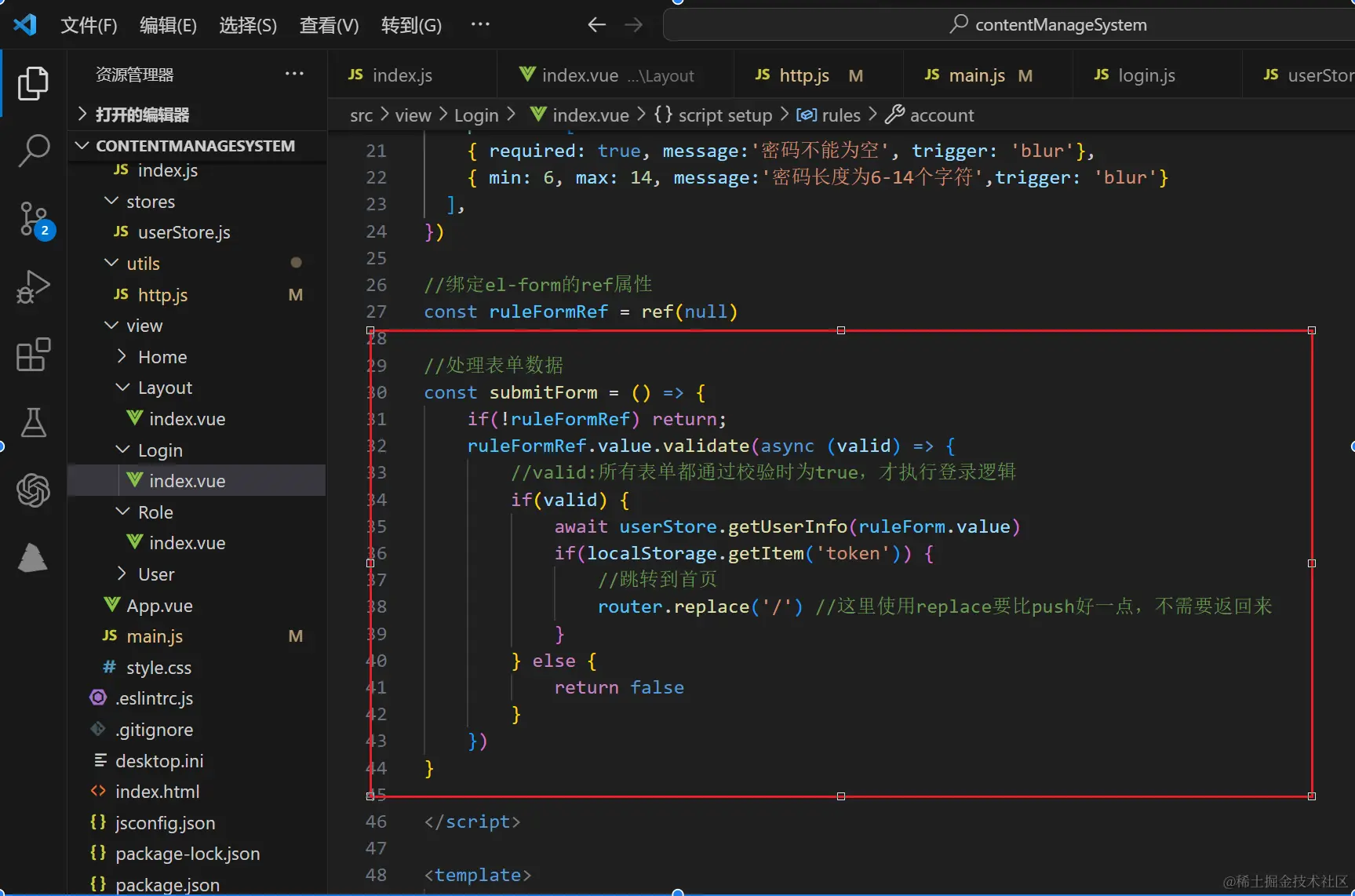Click the src breadcrumb segment
This screenshot has height=896, width=1355.
(x=361, y=115)
